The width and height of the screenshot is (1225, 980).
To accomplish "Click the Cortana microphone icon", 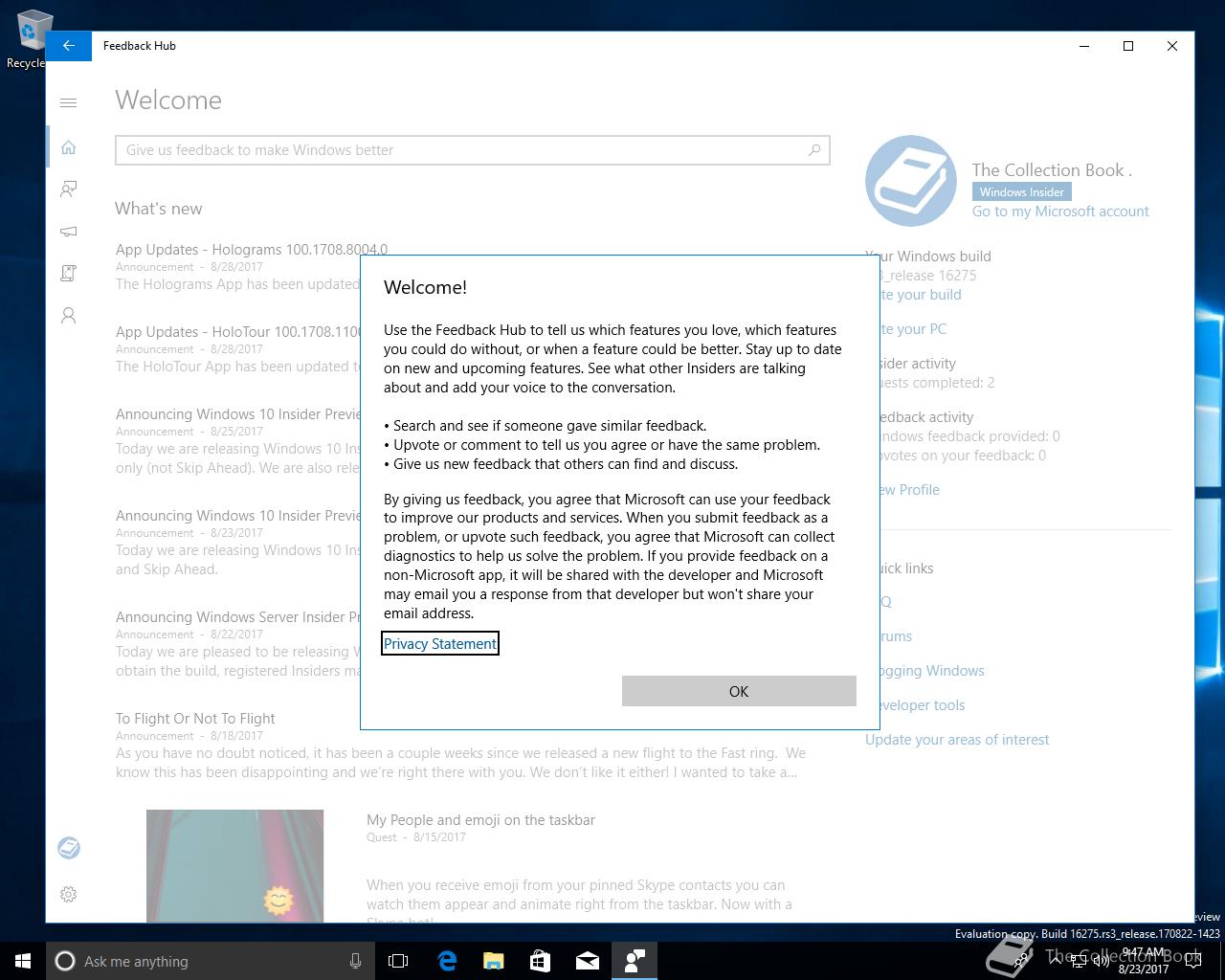I will pyautogui.click(x=355, y=961).
